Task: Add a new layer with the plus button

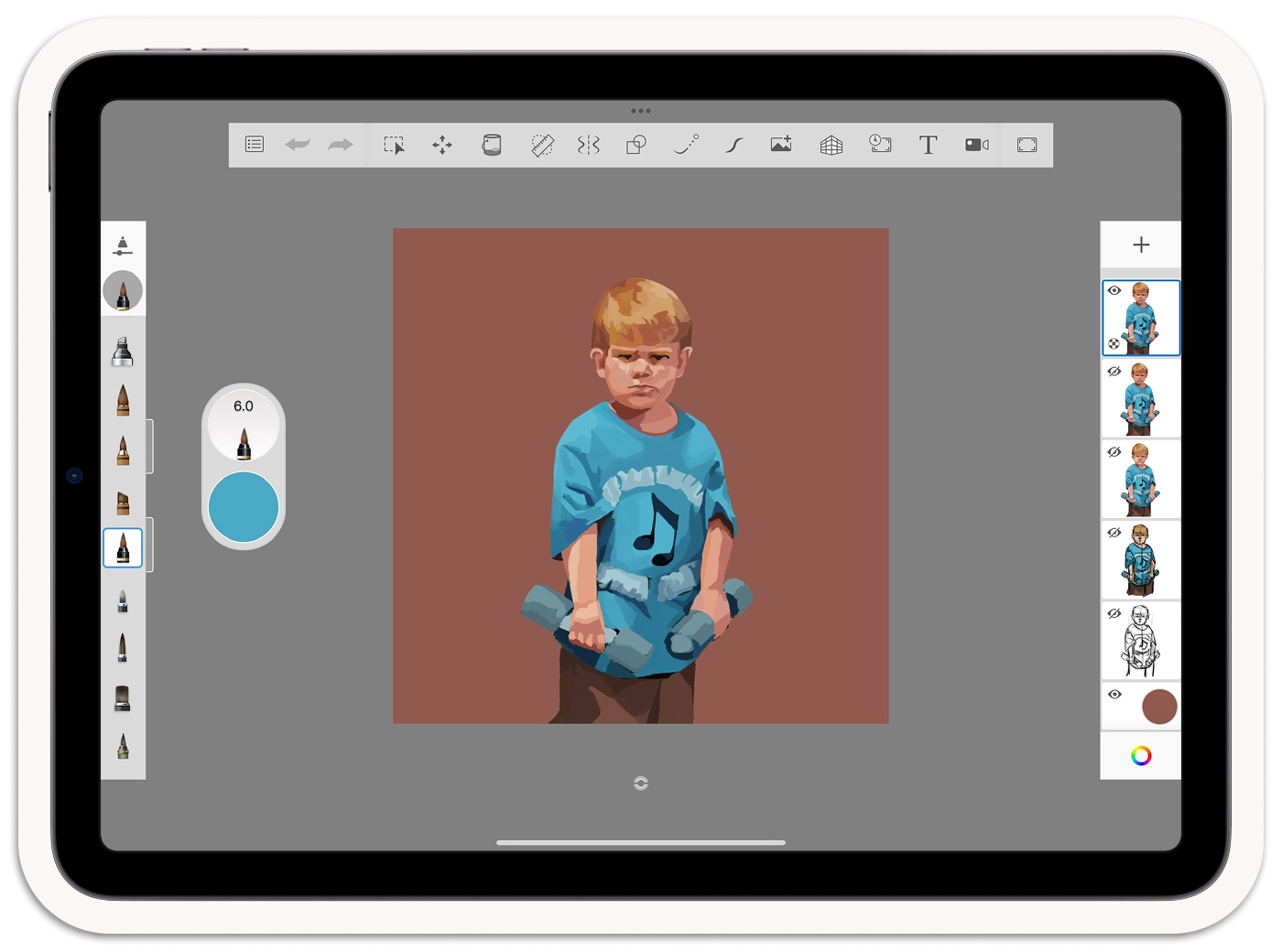Action: point(1141,244)
